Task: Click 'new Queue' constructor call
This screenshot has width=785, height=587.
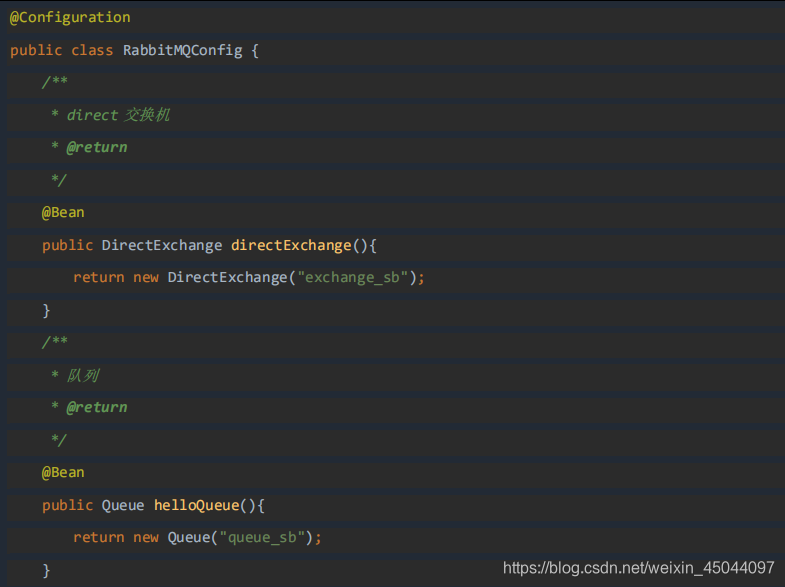Action: [x=172, y=537]
